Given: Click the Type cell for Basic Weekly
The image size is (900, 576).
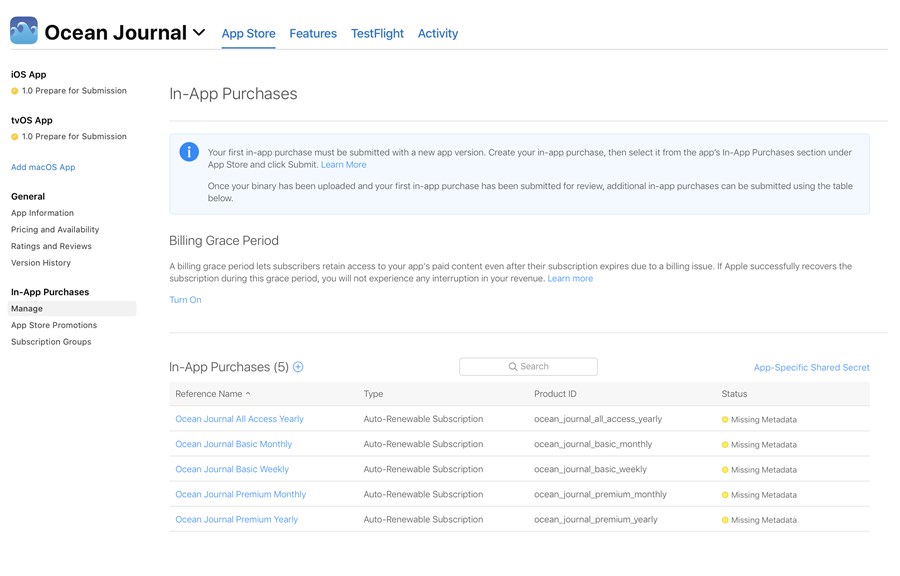Looking at the screenshot, I should click(423, 469).
